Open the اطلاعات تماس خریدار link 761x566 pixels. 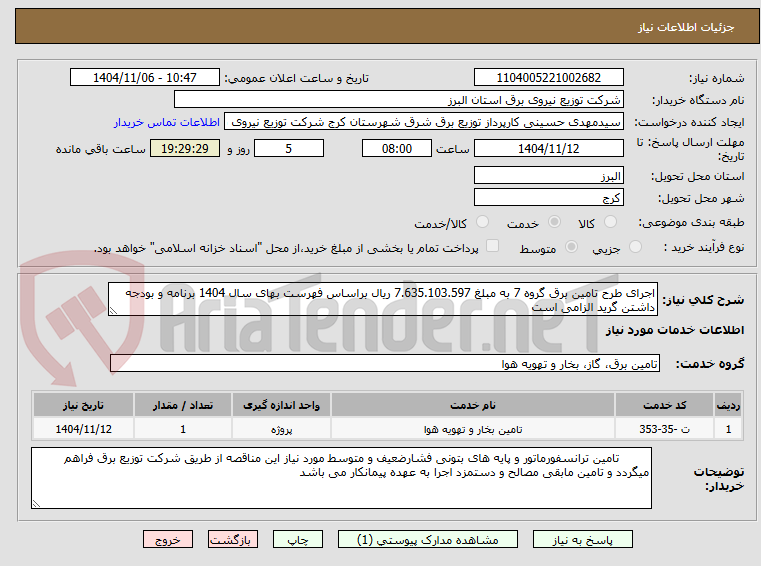click(167, 122)
